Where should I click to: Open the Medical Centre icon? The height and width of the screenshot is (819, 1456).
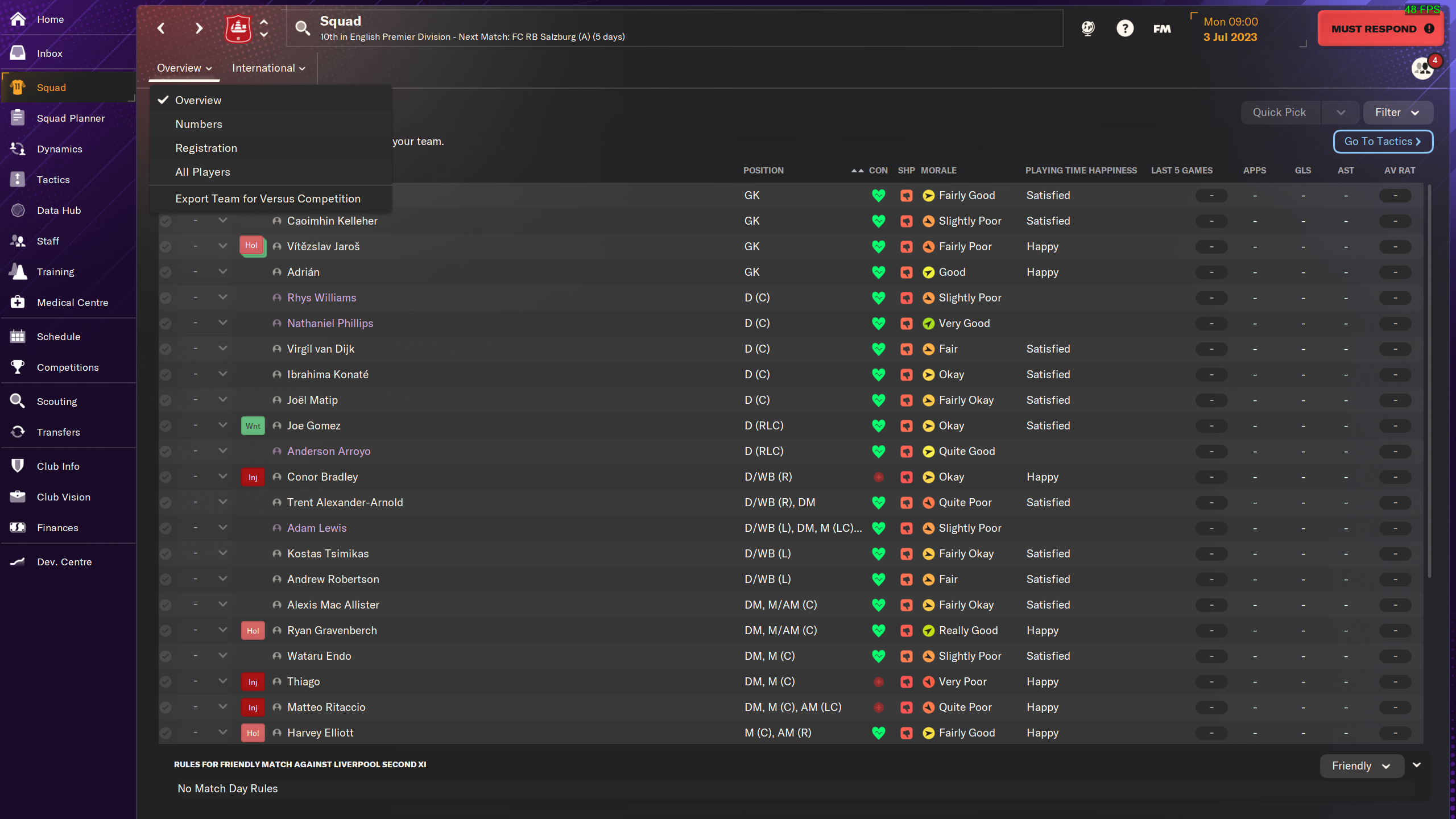18,302
